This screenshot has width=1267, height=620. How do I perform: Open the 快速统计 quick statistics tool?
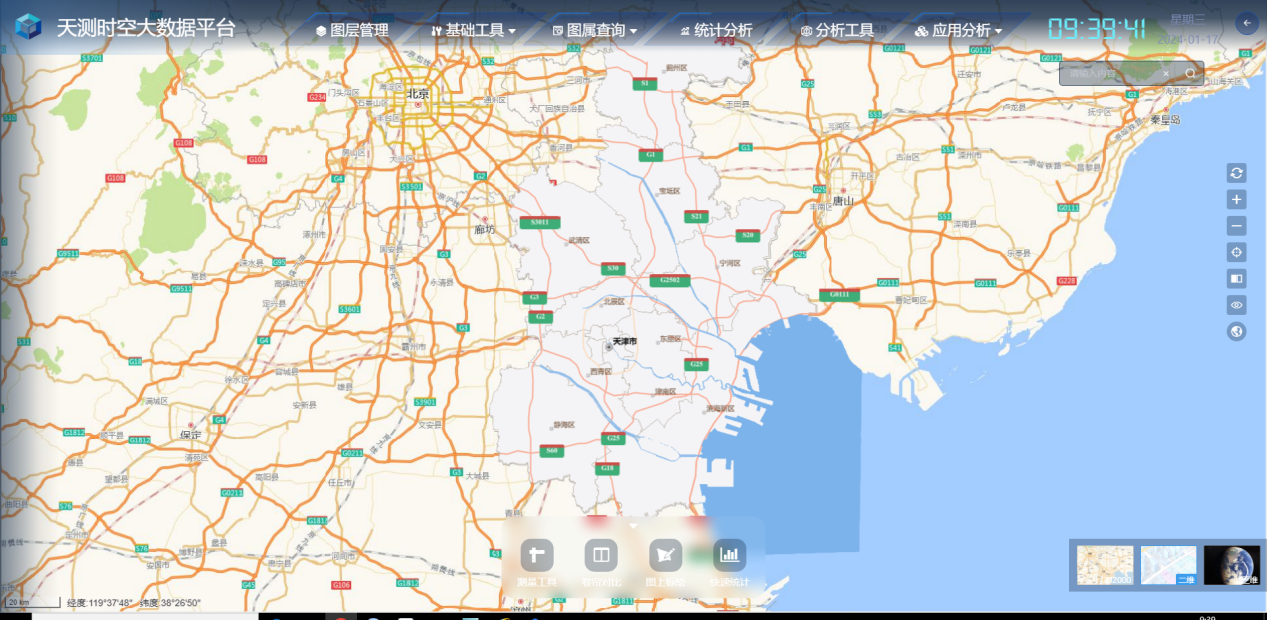pyautogui.click(x=729, y=562)
